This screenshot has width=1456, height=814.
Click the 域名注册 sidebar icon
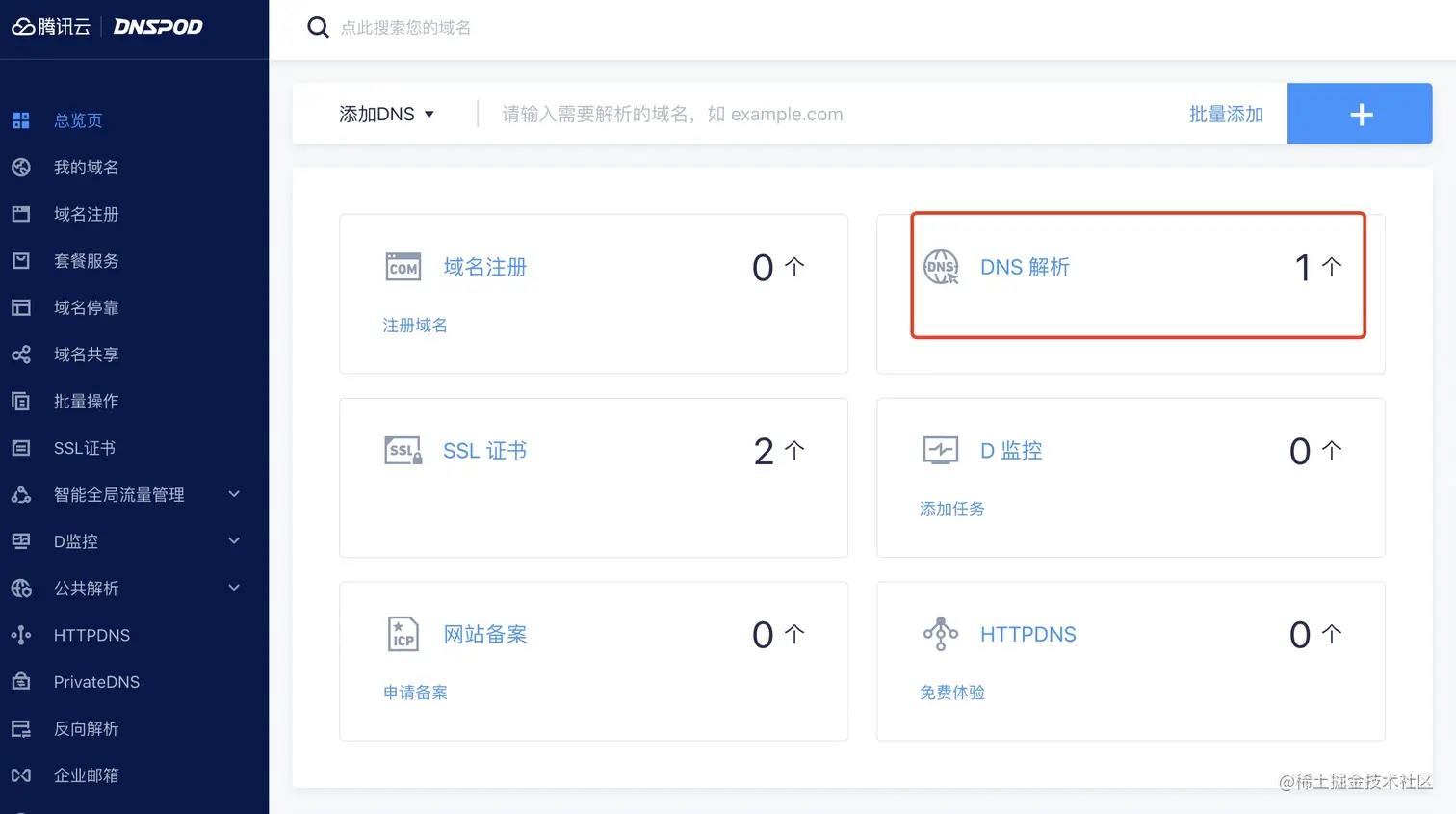pos(21,214)
